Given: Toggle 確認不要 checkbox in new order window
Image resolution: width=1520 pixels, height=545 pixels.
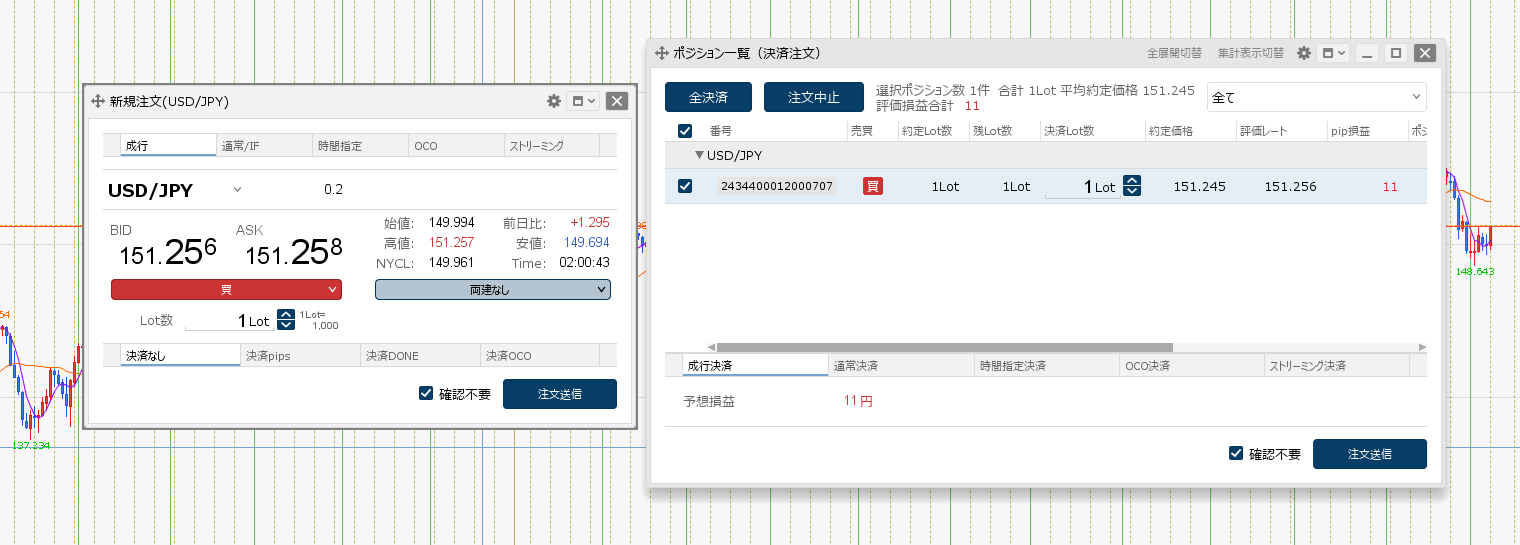Looking at the screenshot, I should pyautogui.click(x=426, y=394).
